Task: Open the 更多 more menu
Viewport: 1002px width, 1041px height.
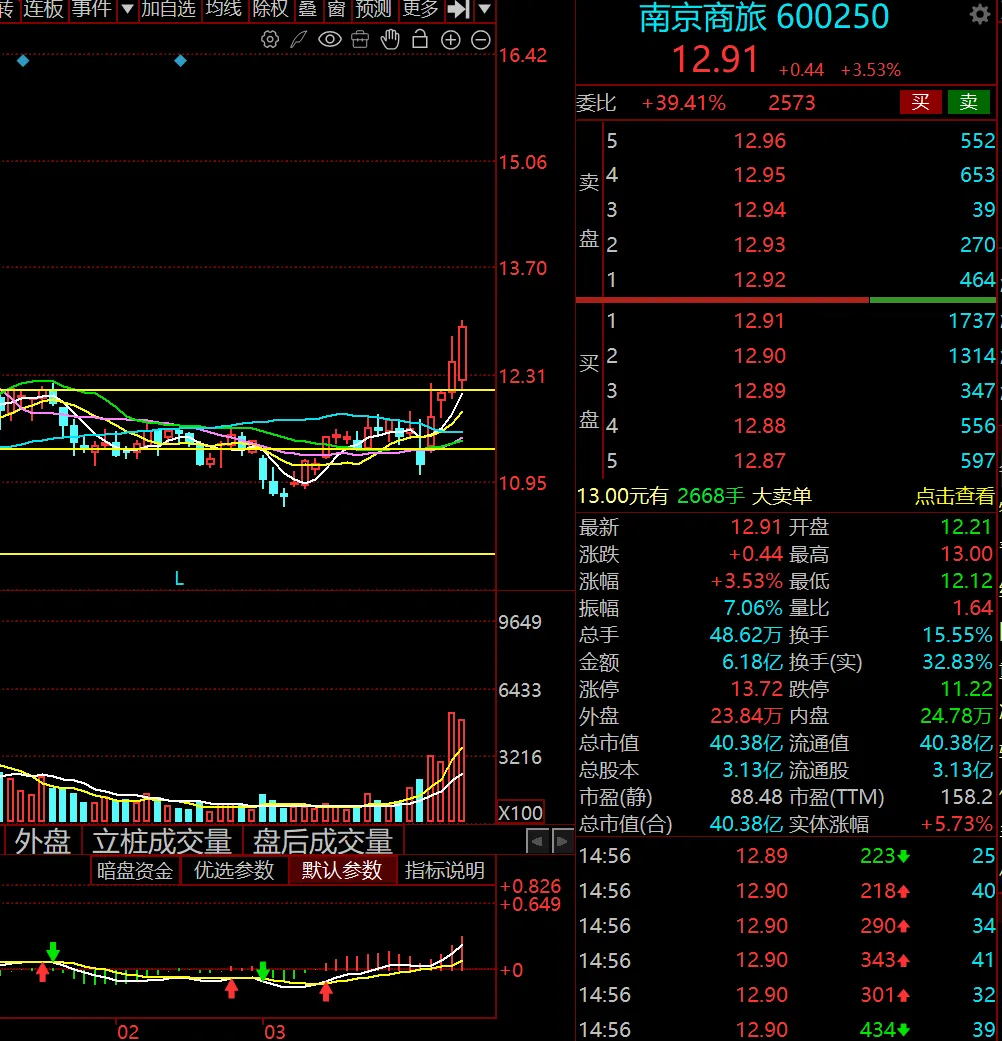Action: point(420,9)
